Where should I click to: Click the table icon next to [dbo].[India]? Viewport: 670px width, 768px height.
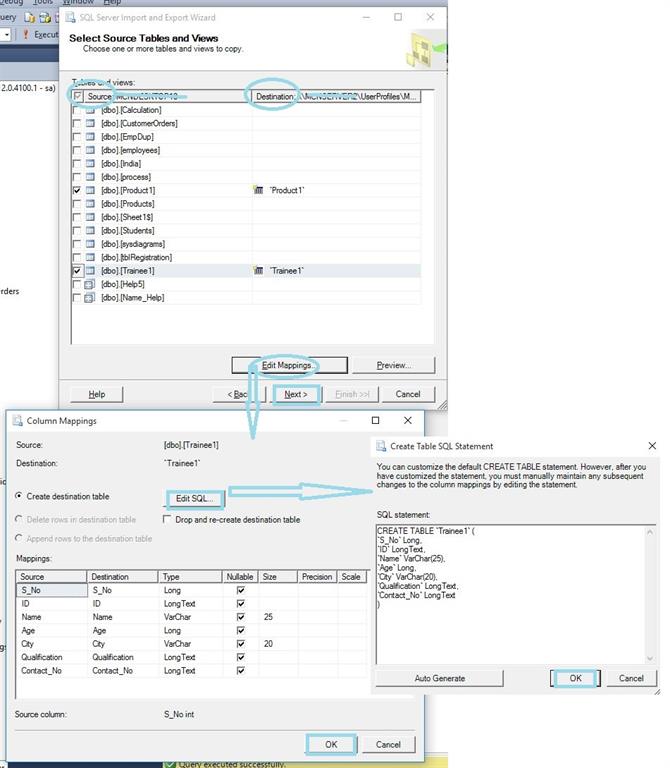(x=90, y=164)
